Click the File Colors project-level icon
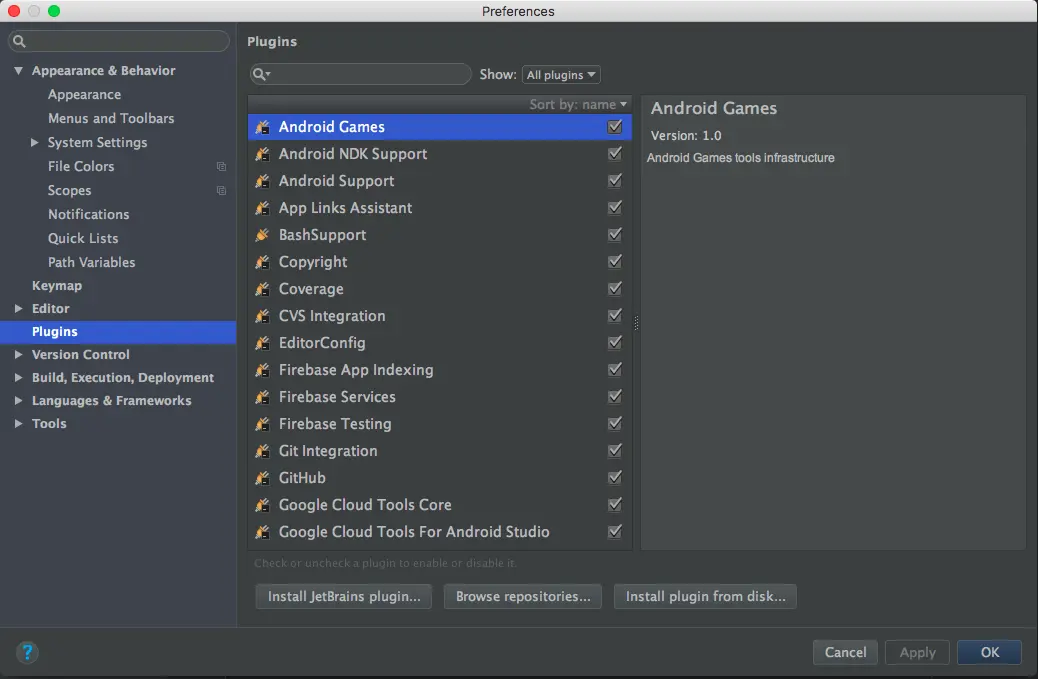 [221, 167]
